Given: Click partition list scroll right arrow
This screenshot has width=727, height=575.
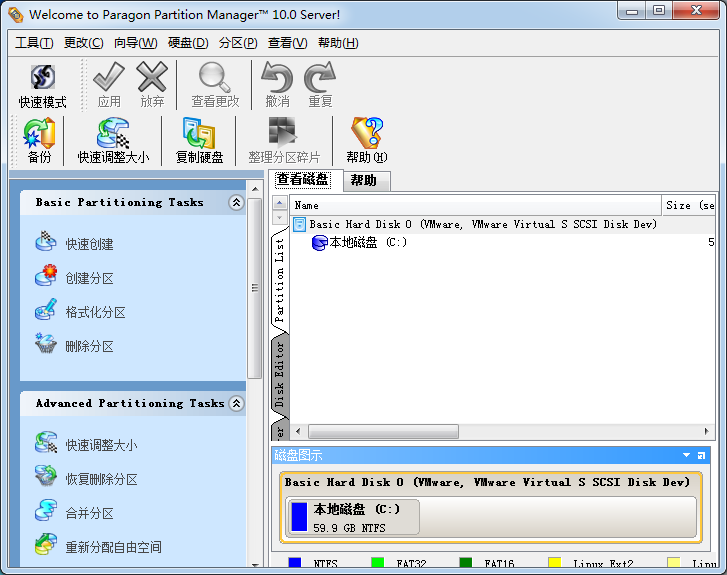Looking at the screenshot, I should pyautogui.click(x=706, y=431).
